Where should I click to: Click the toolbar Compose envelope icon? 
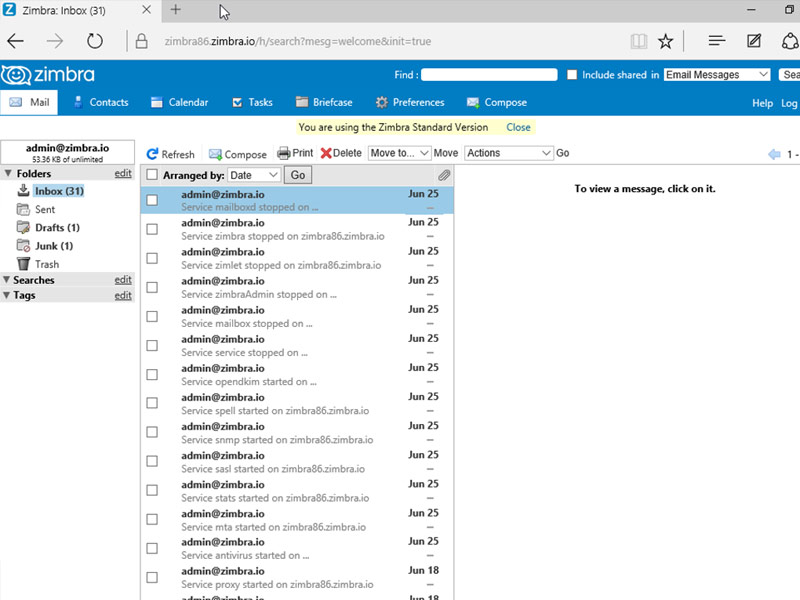click(x=215, y=154)
